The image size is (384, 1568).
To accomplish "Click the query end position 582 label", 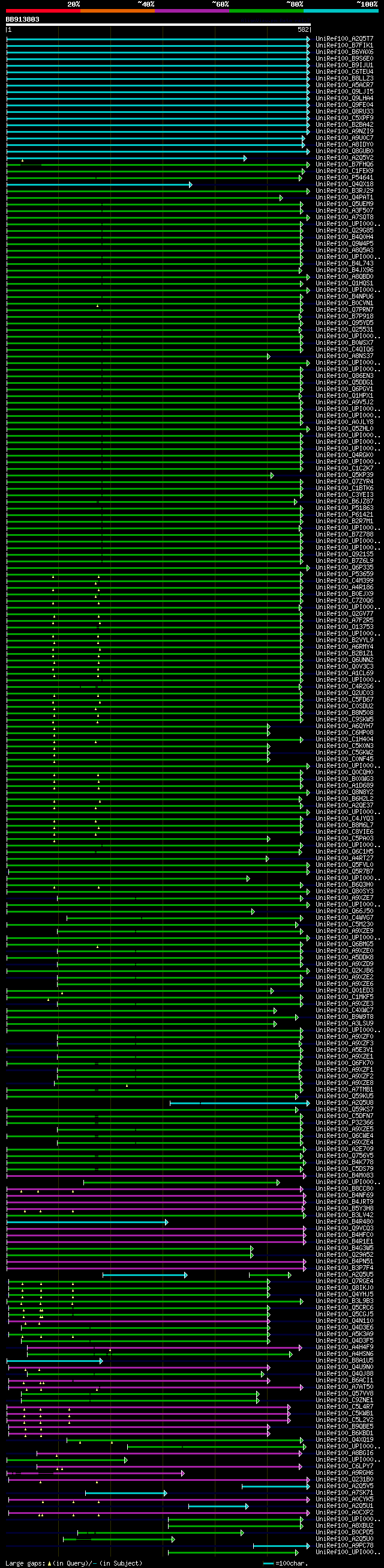I will click(303, 29).
